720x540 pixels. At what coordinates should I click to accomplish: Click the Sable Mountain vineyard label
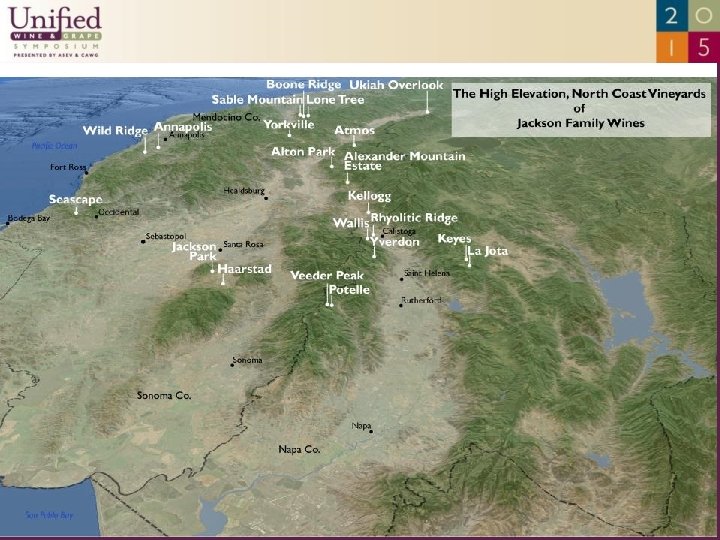point(257,100)
